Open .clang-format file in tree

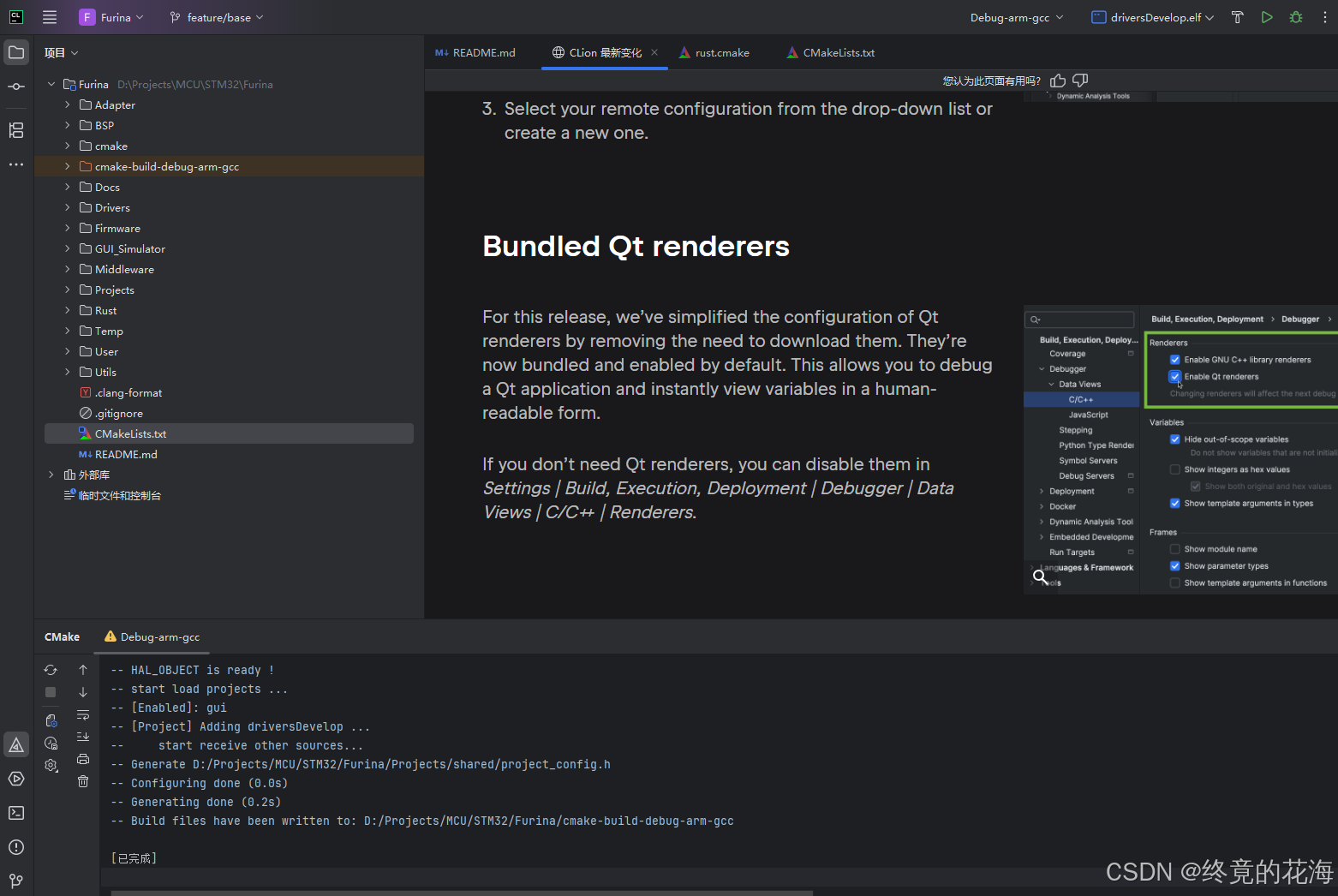coord(128,392)
